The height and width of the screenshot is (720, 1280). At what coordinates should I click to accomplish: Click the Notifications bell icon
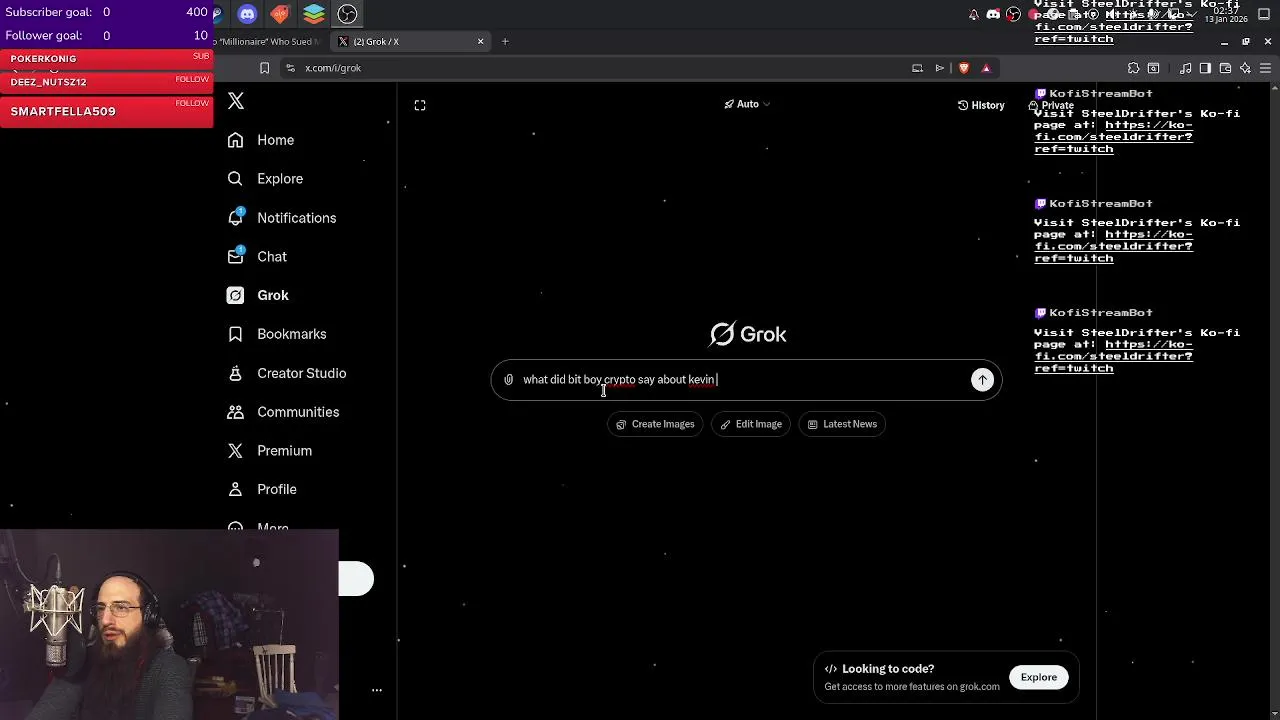click(x=235, y=218)
